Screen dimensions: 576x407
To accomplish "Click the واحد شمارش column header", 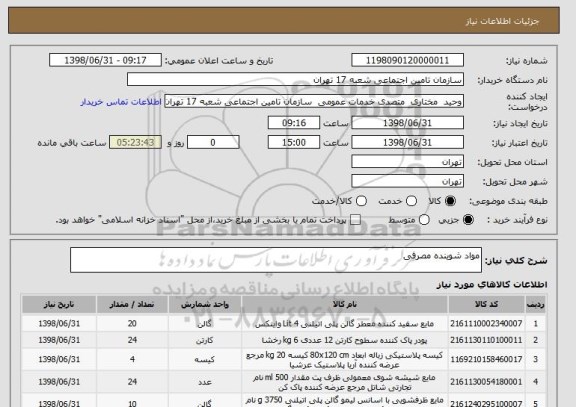I will click(x=205, y=305).
